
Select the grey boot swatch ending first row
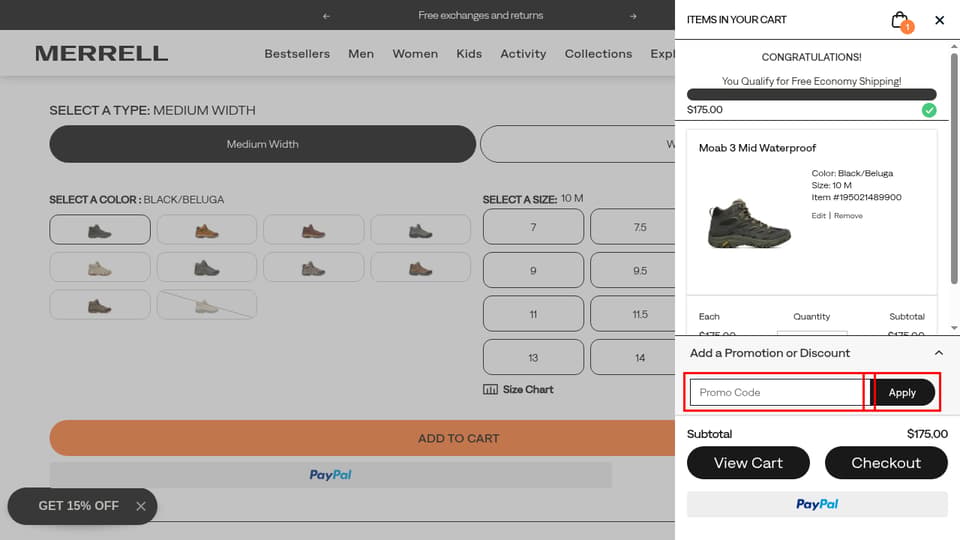click(421, 230)
